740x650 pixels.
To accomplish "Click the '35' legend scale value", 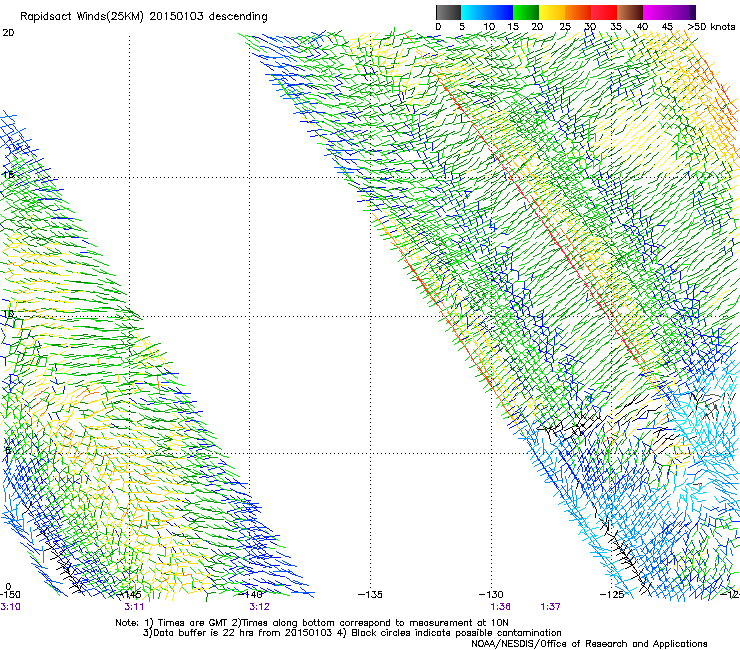I will pos(616,27).
